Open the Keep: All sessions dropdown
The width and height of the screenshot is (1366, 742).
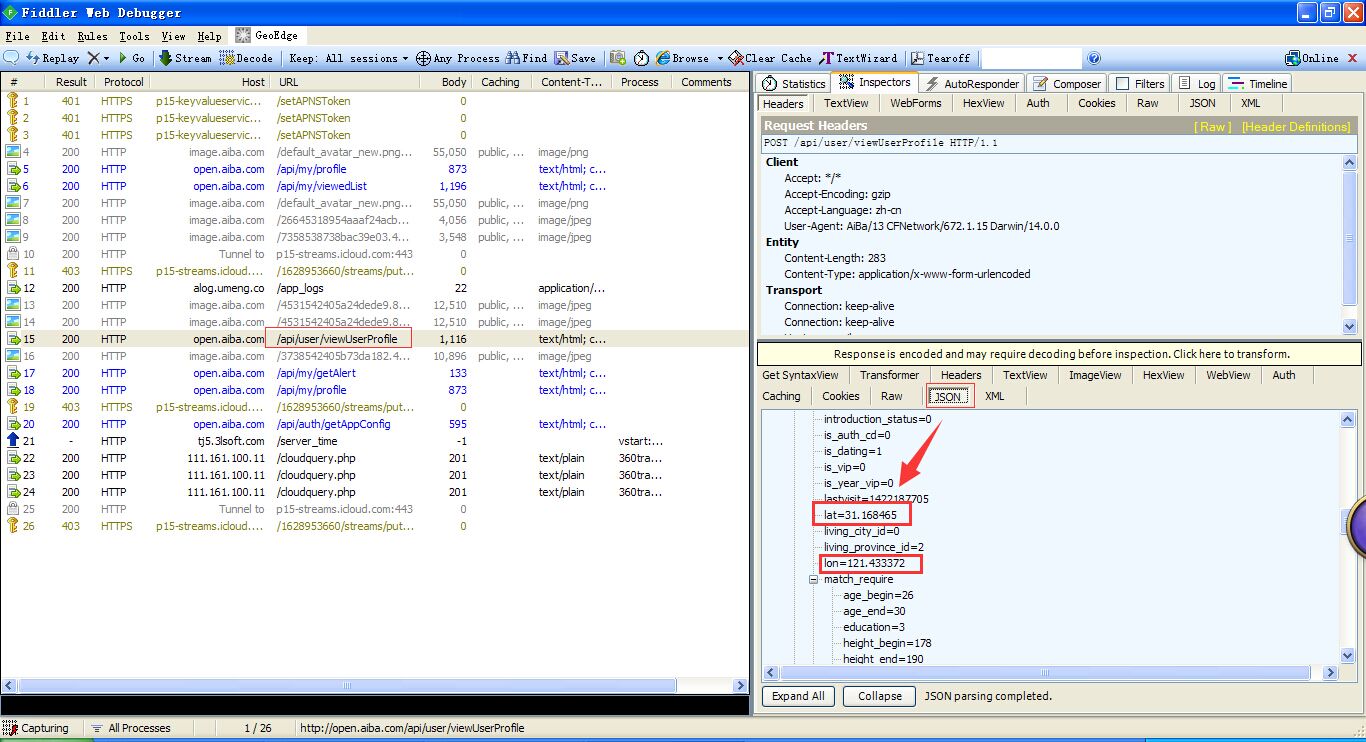(349, 58)
